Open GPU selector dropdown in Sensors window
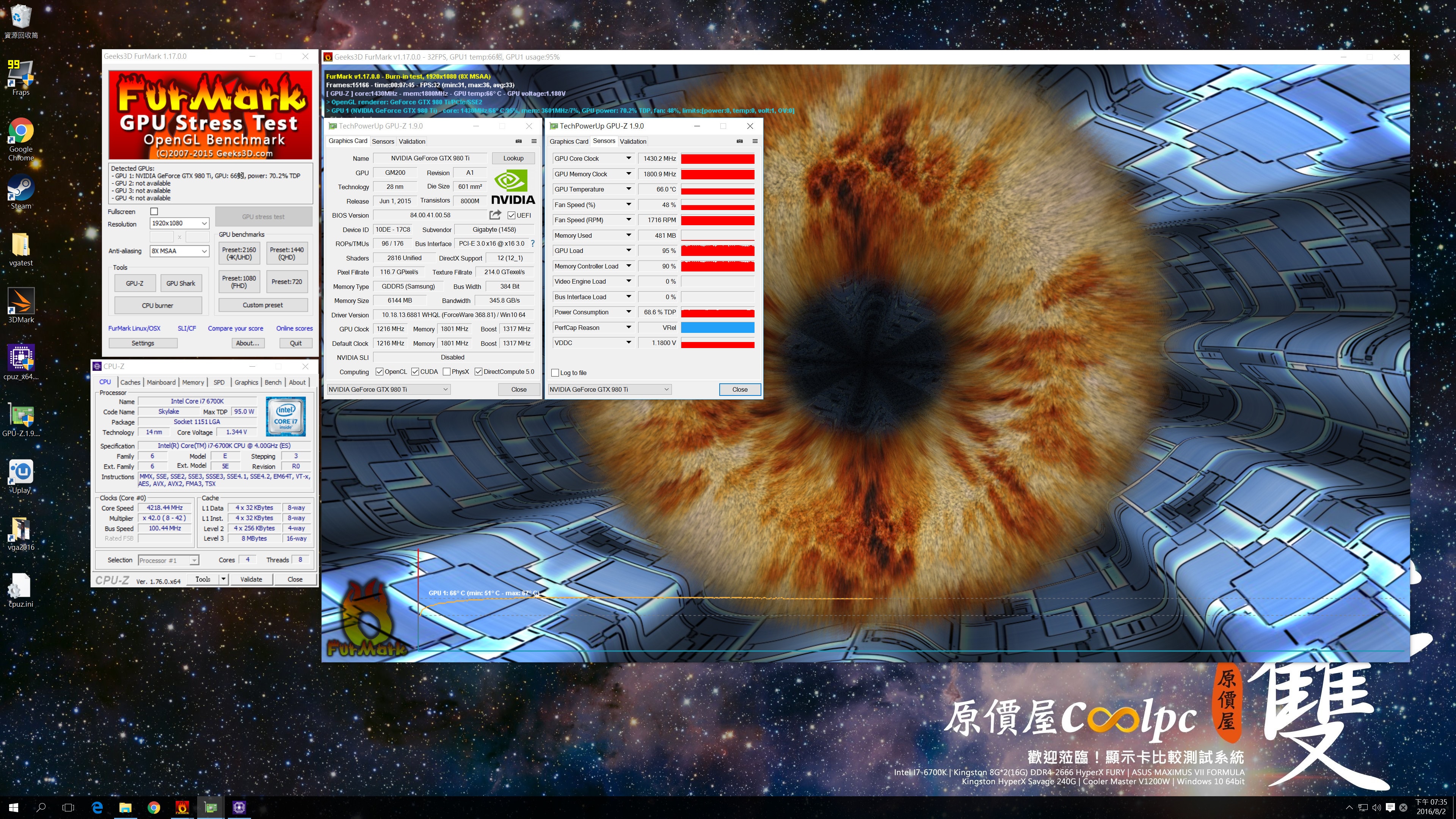 [x=609, y=389]
